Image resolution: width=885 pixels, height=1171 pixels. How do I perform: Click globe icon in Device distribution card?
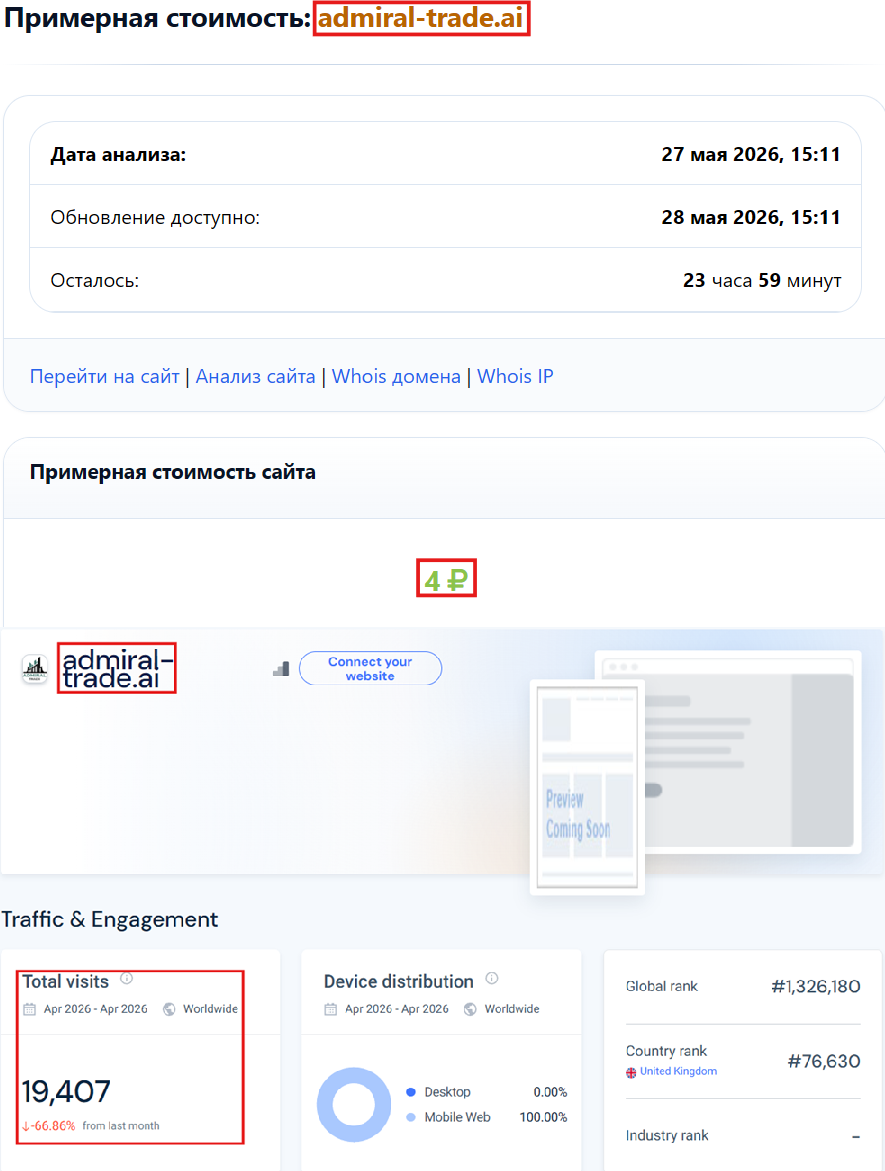pos(471,1010)
